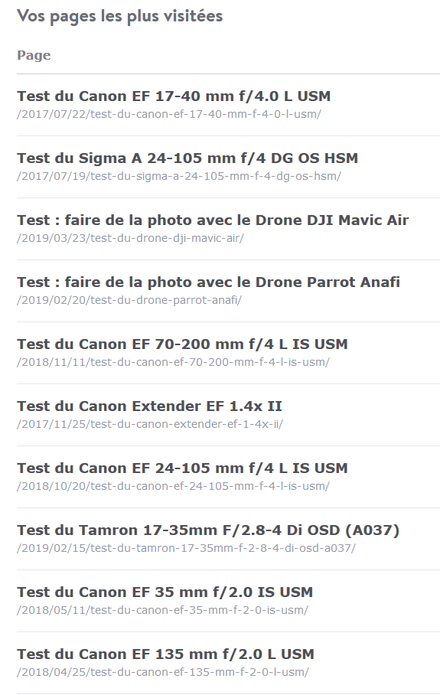The height and width of the screenshot is (695, 440).
Task: Open Test du Tamron 17-35mm A037 title
Action: coord(208,531)
